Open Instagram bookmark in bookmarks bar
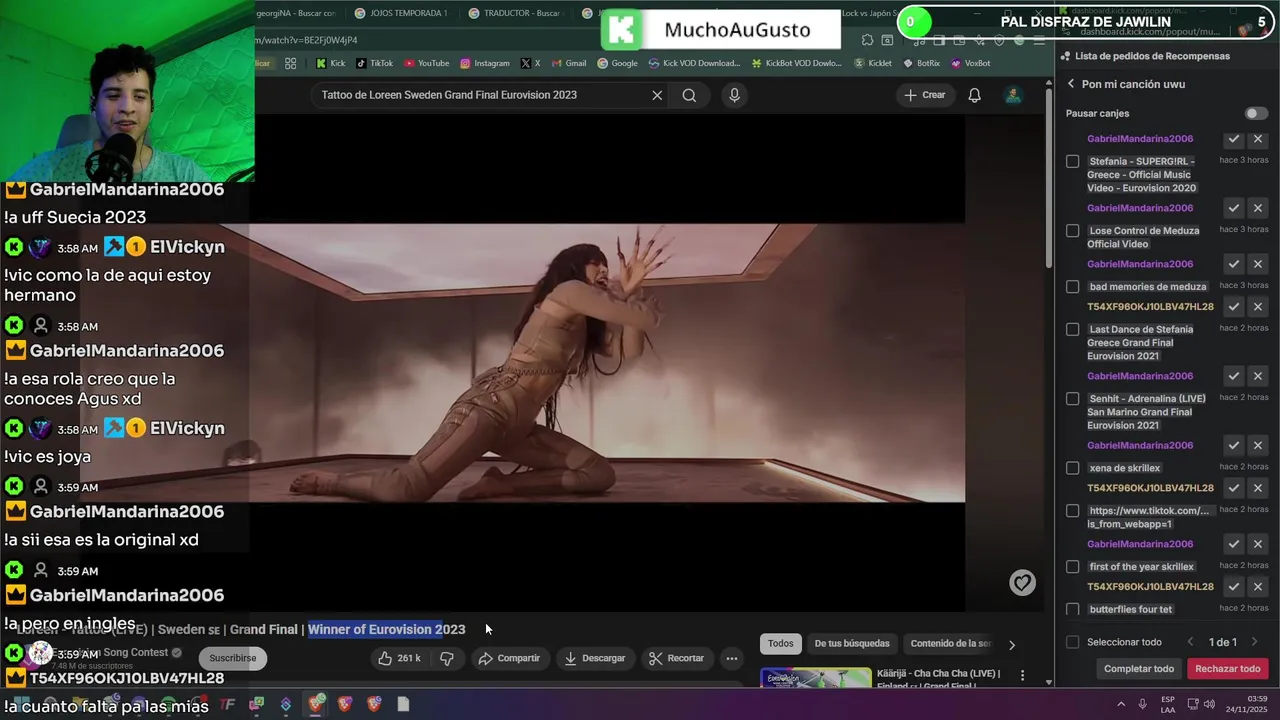Screen dimensions: 1280x720 [485, 63]
